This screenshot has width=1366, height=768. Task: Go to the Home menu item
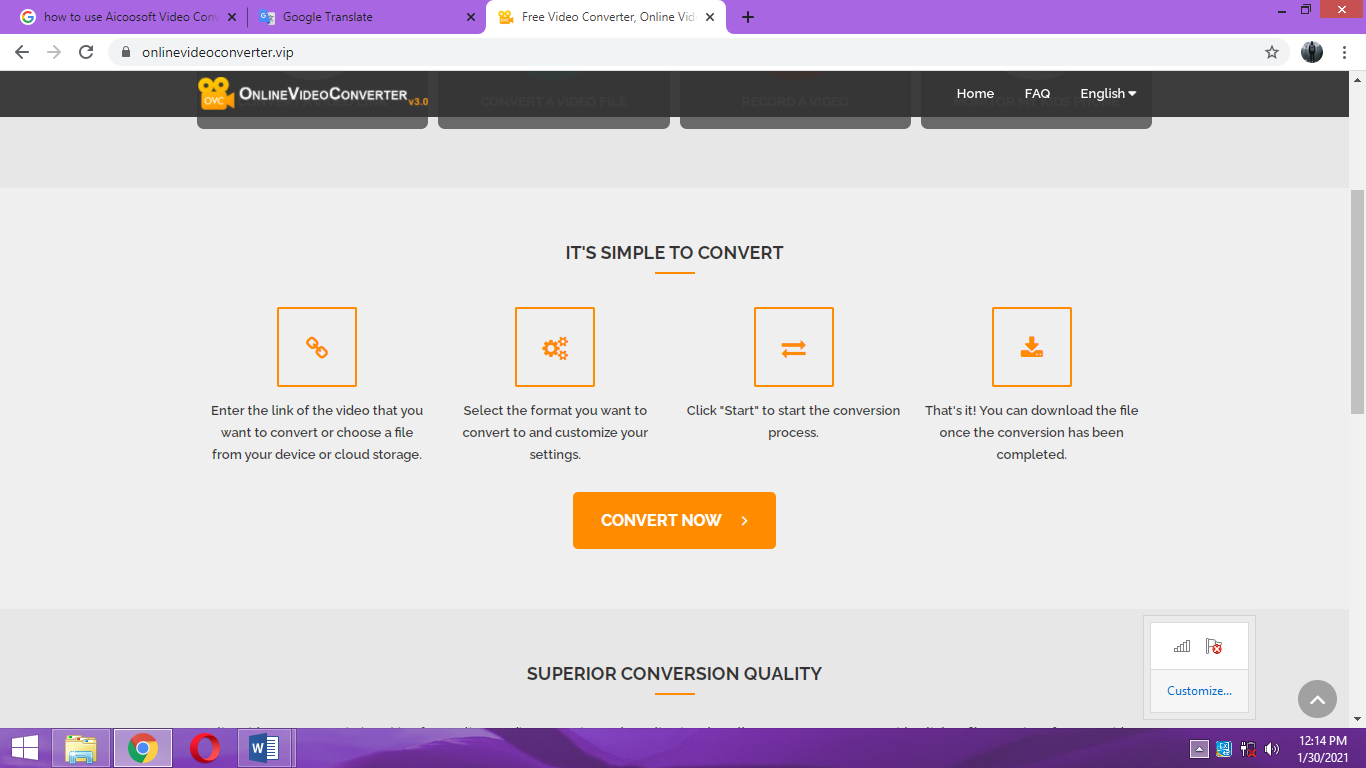pyautogui.click(x=975, y=93)
